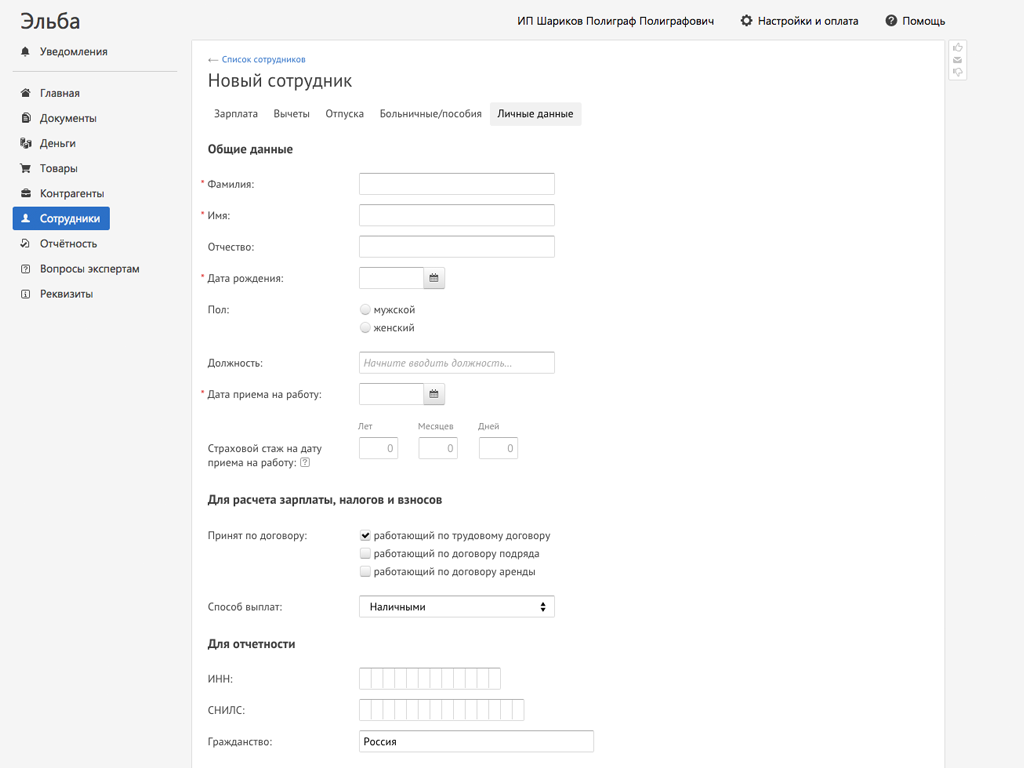Open the Способ выплат dropdown
The width and height of the screenshot is (1024, 768).
pos(456,607)
